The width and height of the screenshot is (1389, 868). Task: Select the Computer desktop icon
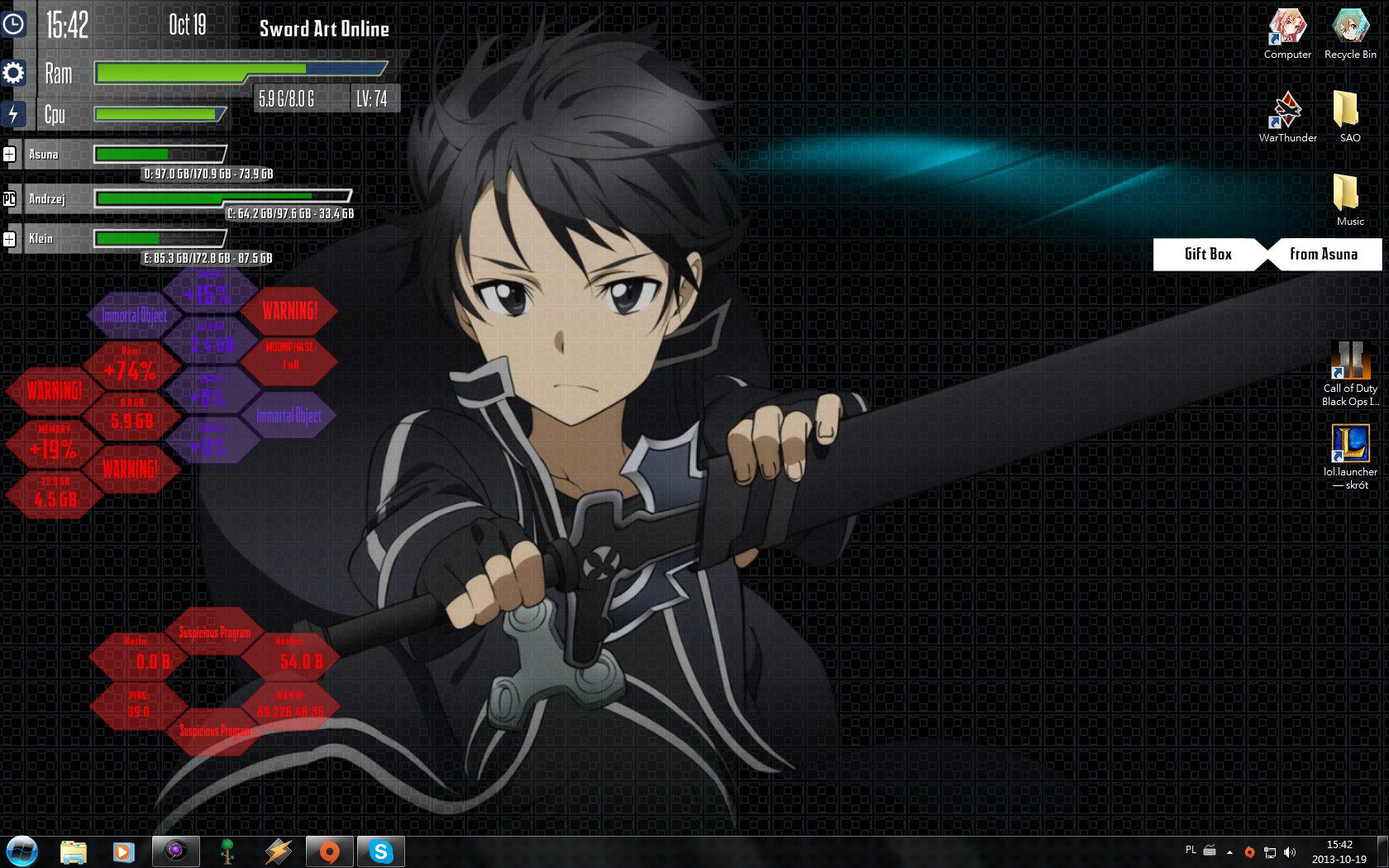pyautogui.click(x=1287, y=35)
